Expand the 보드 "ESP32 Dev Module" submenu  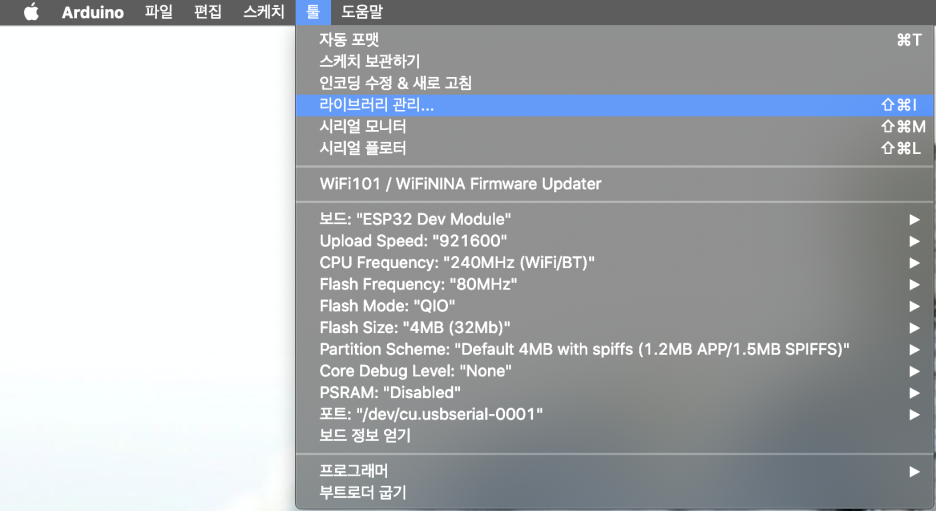click(615, 219)
